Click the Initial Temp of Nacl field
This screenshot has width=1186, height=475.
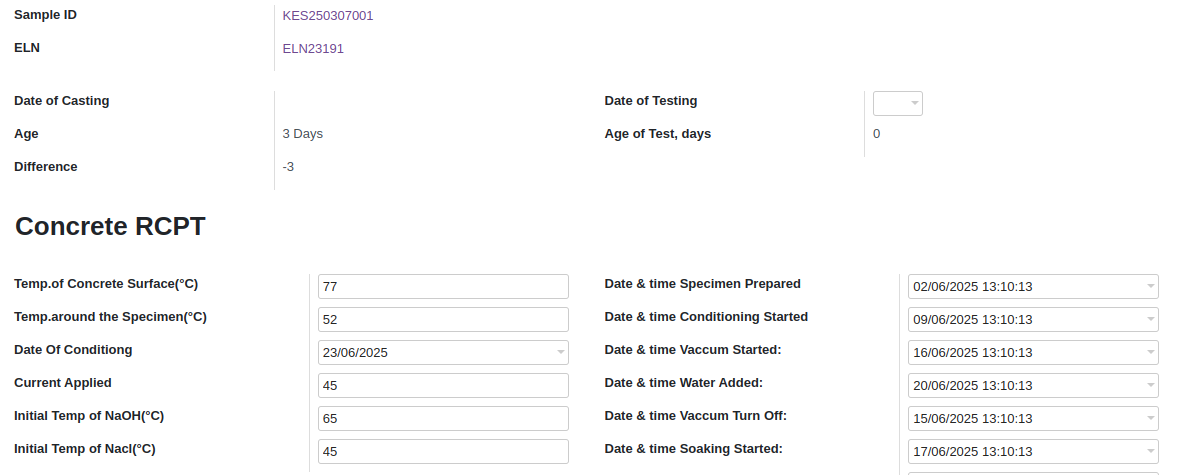point(443,452)
